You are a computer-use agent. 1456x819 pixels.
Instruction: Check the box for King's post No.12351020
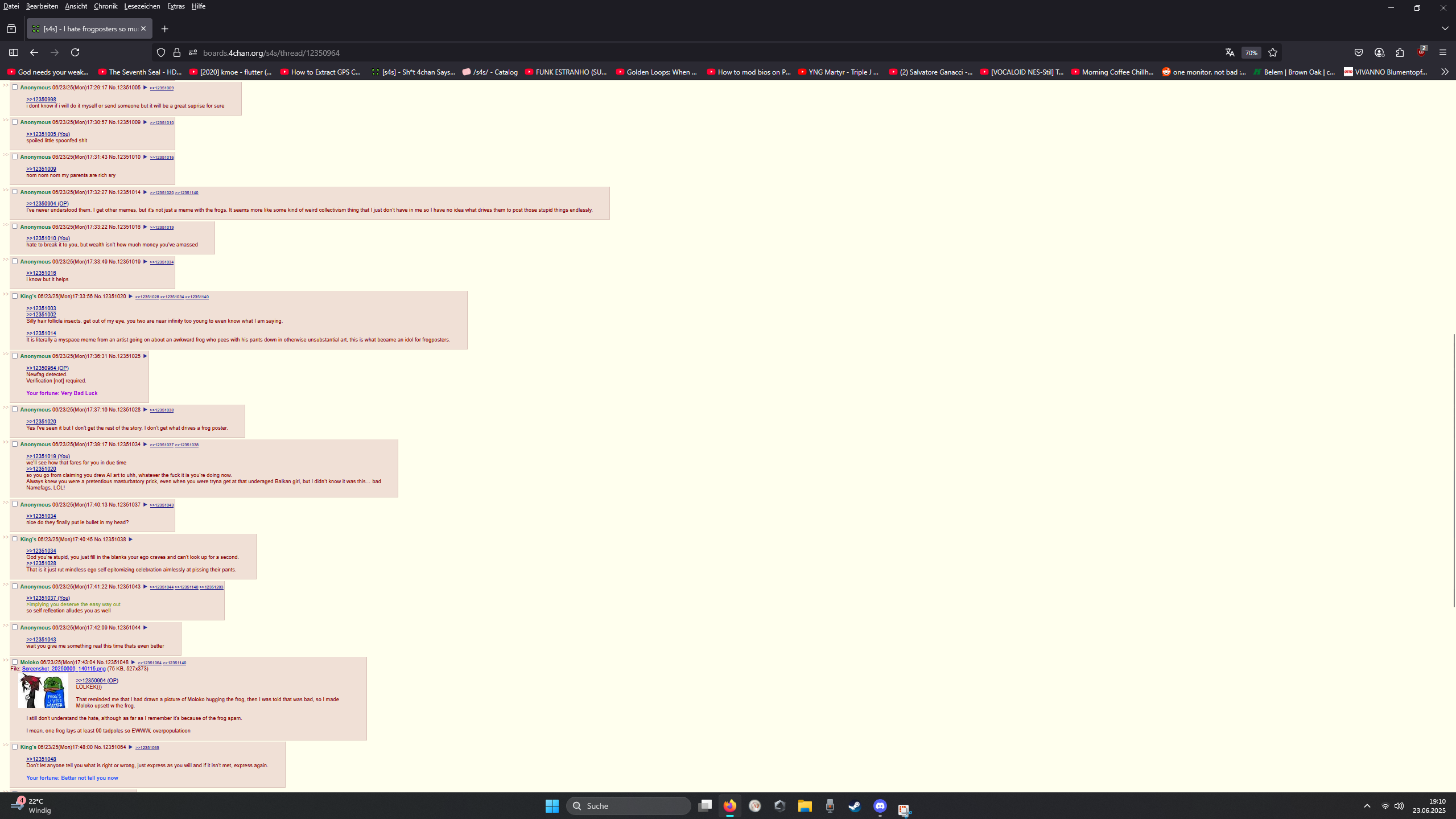[x=15, y=297]
